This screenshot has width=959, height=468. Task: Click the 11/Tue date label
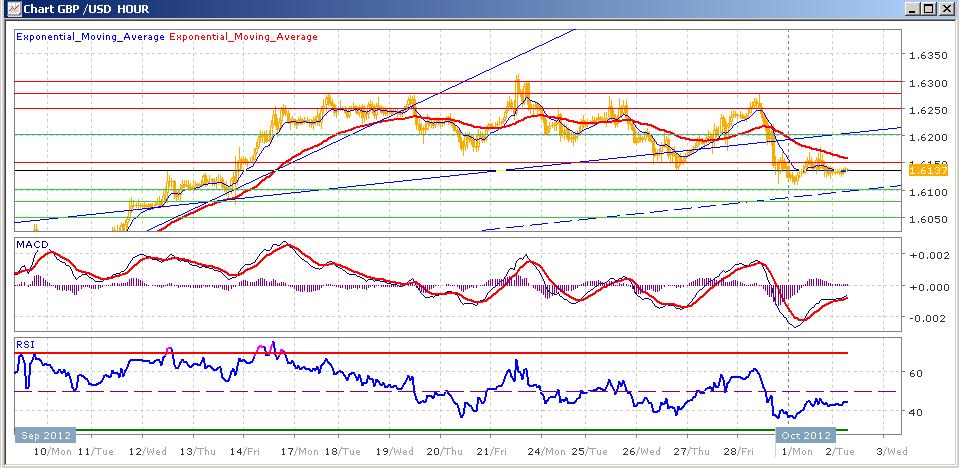(x=95, y=451)
